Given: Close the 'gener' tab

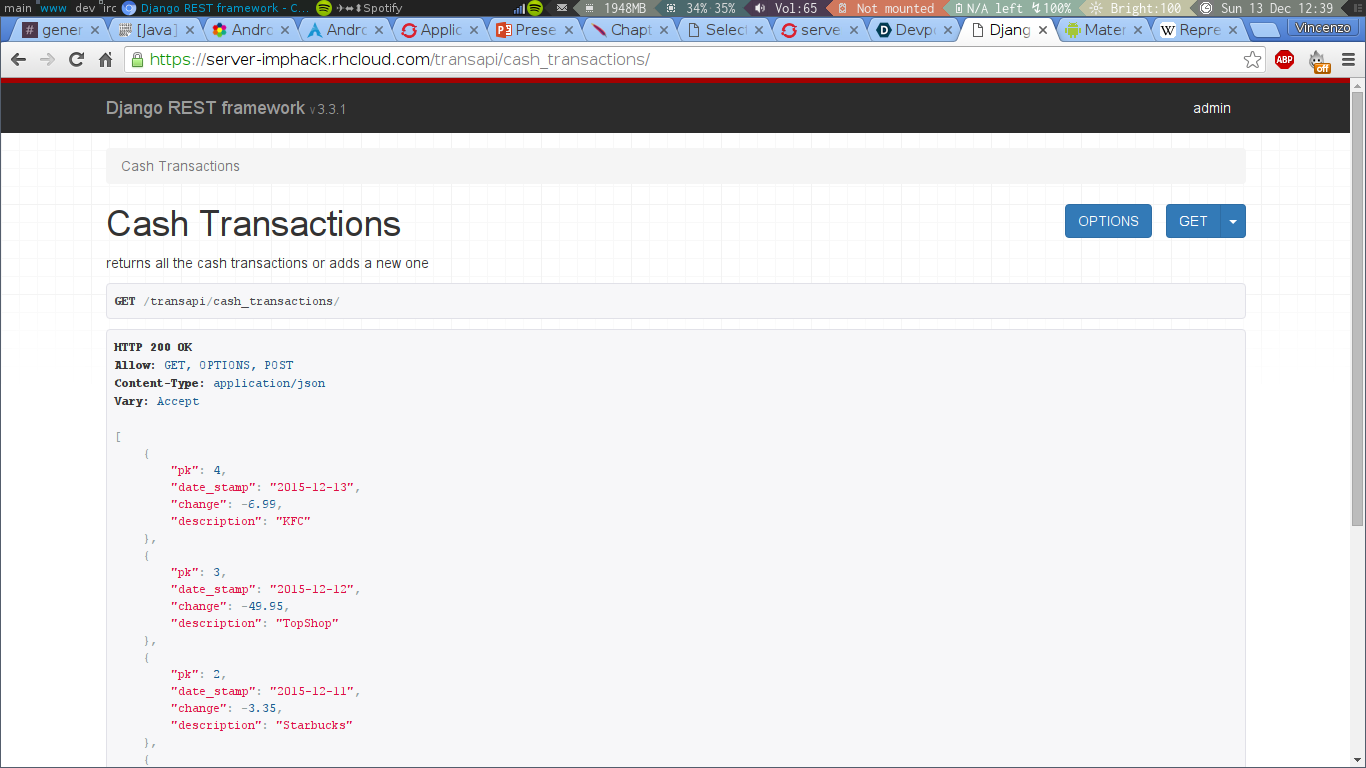Looking at the screenshot, I should (x=95, y=30).
